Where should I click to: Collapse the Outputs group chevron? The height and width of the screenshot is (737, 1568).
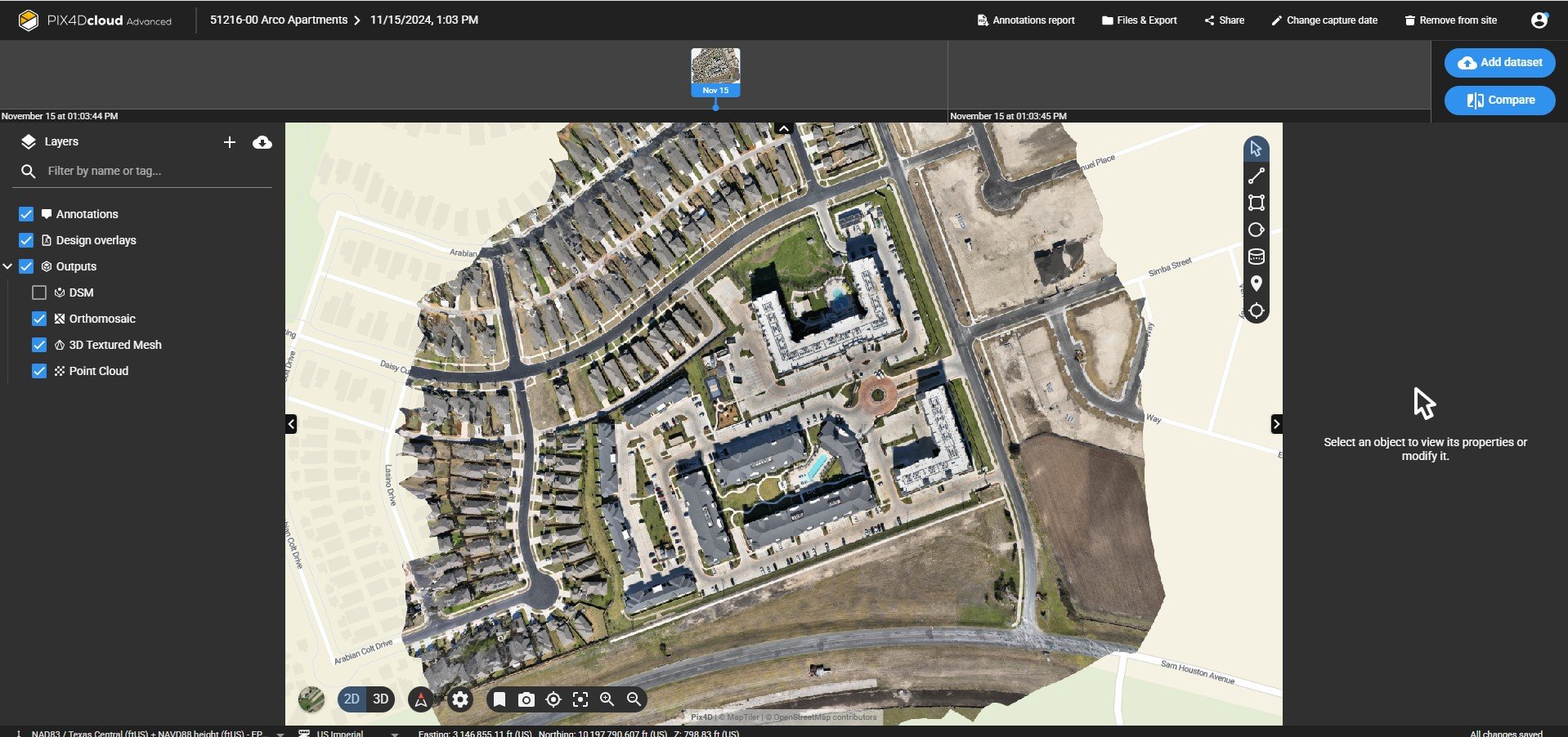tap(7, 266)
